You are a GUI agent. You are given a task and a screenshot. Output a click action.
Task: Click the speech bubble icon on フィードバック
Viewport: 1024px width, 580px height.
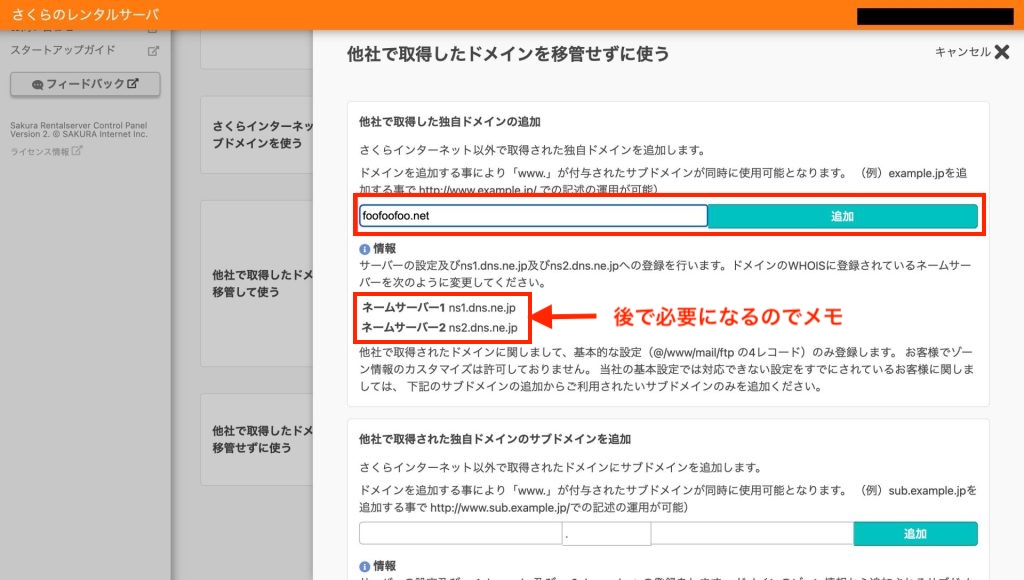[38, 85]
